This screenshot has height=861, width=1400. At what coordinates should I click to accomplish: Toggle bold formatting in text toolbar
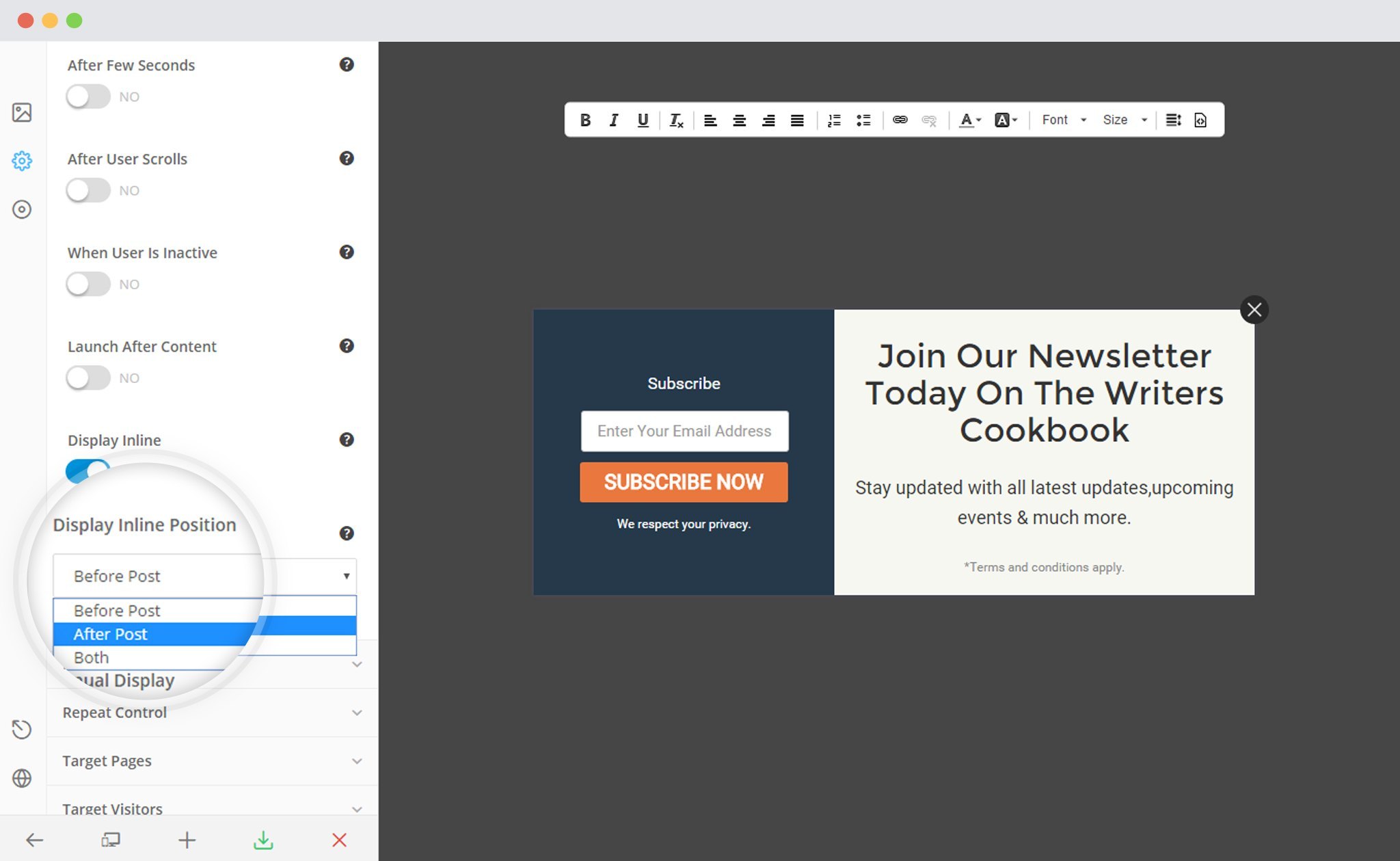(585, 120)
